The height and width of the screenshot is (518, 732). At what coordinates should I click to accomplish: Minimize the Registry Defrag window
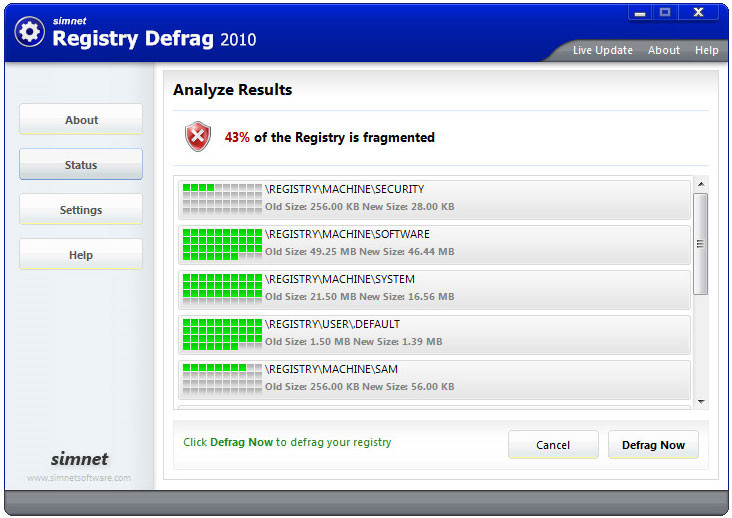[640, 13]
